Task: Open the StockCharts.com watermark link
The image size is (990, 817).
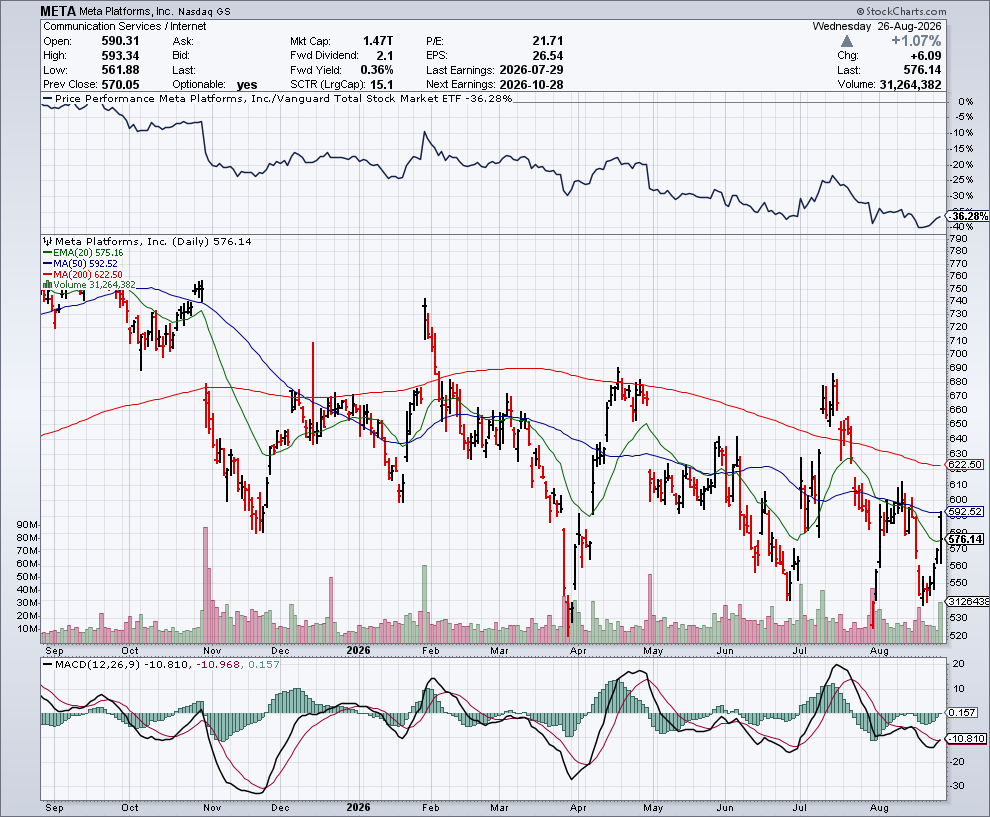Action: pyautogui.click(x=902, y=11)
